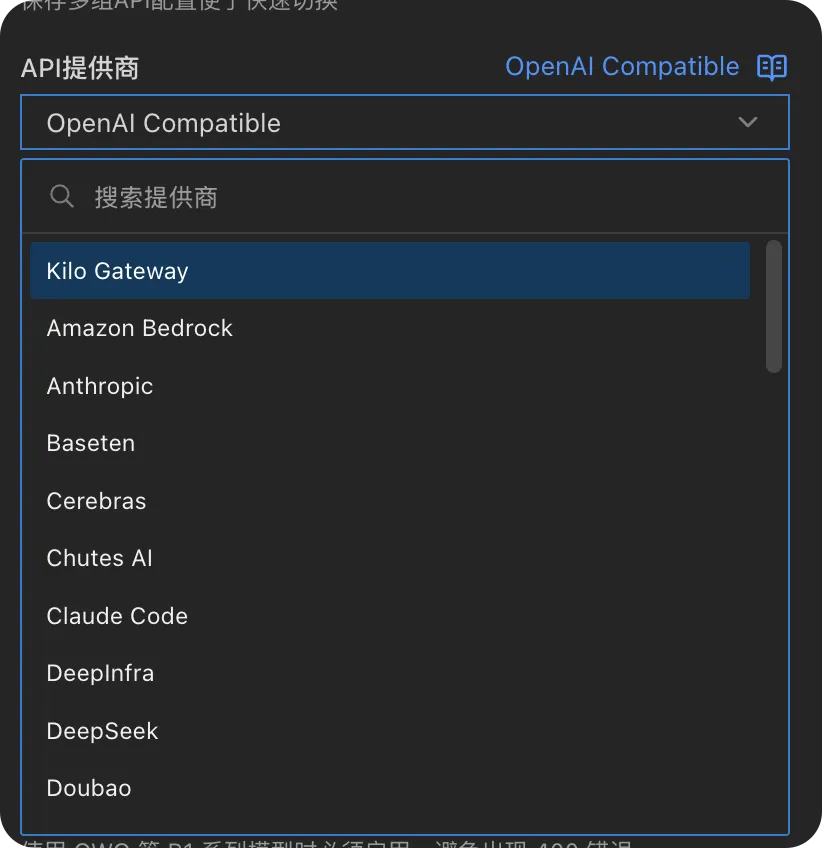Screen dimensions: 822x848
Task: Choose Amazon Bedrock provider
Action: 140,328
